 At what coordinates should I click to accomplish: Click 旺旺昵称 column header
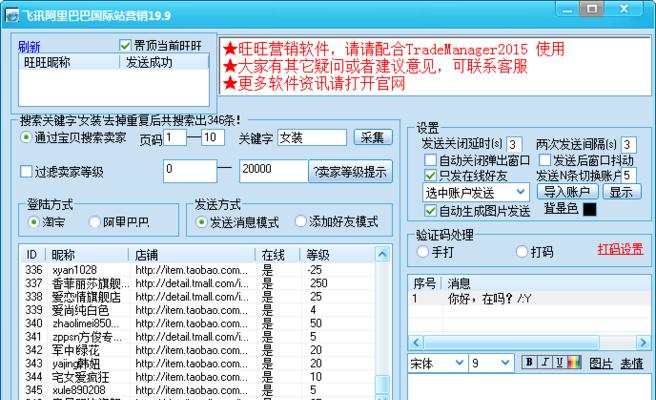point(69,62)
